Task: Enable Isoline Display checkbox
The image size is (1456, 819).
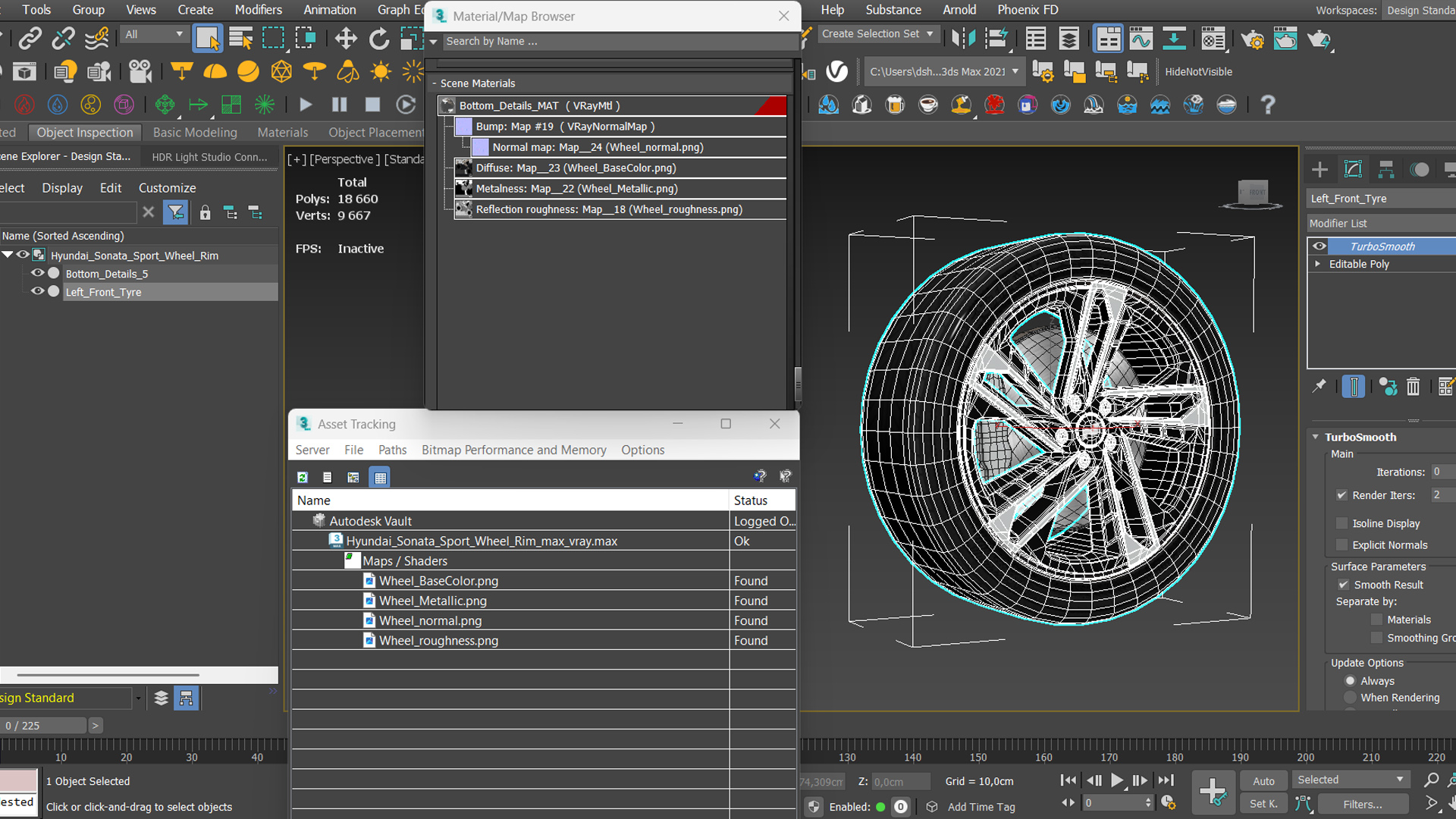Action: 1341,523
